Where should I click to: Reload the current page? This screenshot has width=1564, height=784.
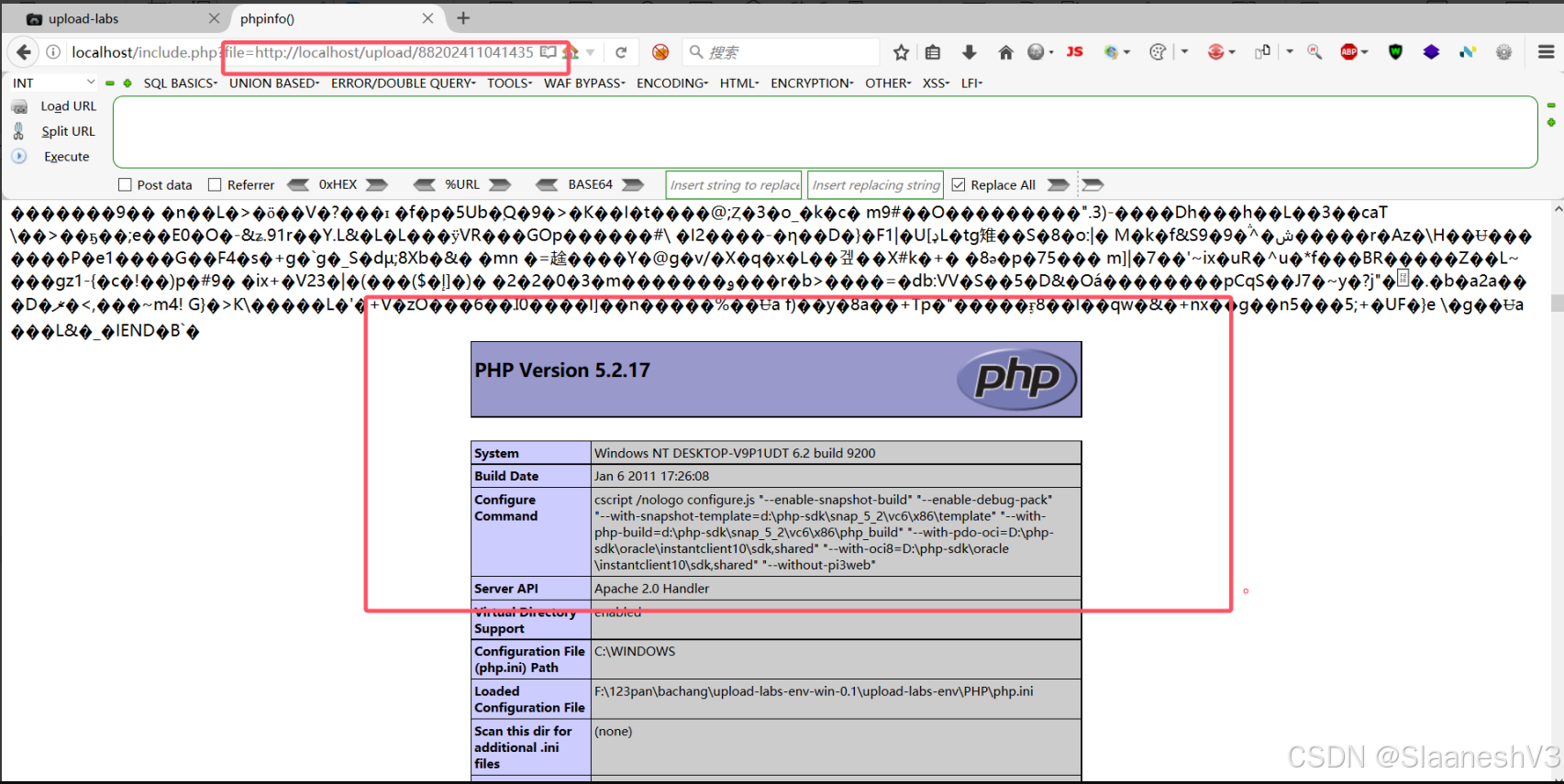pos(621,52)
